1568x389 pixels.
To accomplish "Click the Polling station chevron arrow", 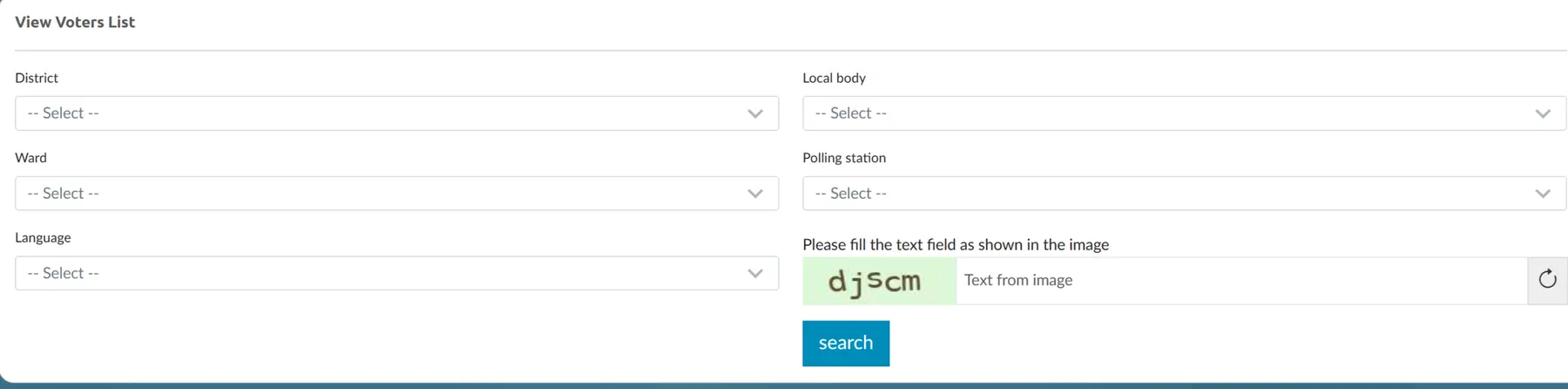I will pyautogui.click(x=1543, y=194).
